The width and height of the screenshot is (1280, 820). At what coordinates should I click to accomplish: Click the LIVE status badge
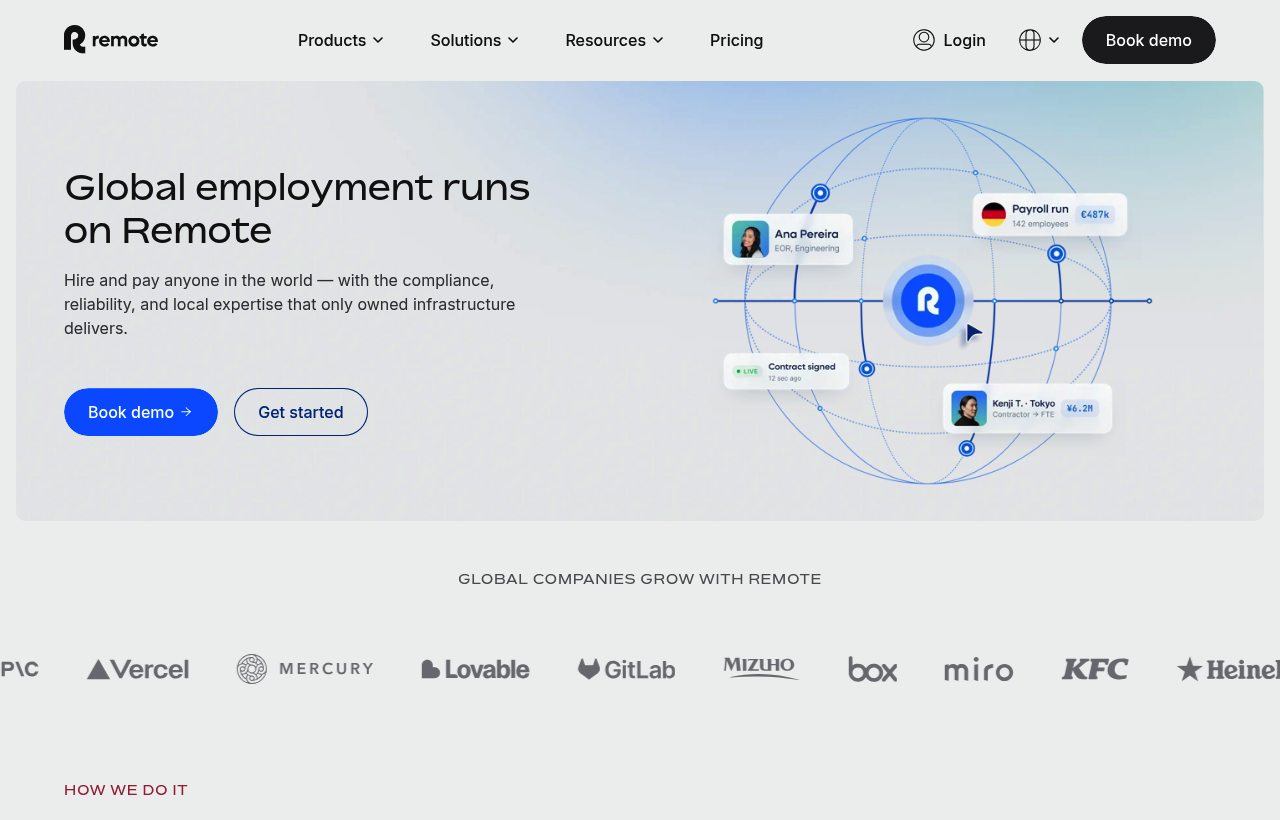[x=747, y=371]
